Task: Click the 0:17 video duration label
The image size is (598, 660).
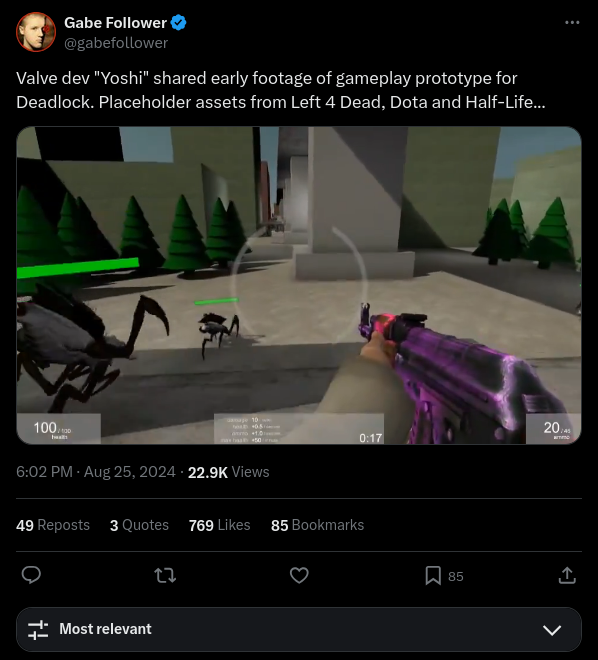Action: pyautogui.click(x=370, y=438)
